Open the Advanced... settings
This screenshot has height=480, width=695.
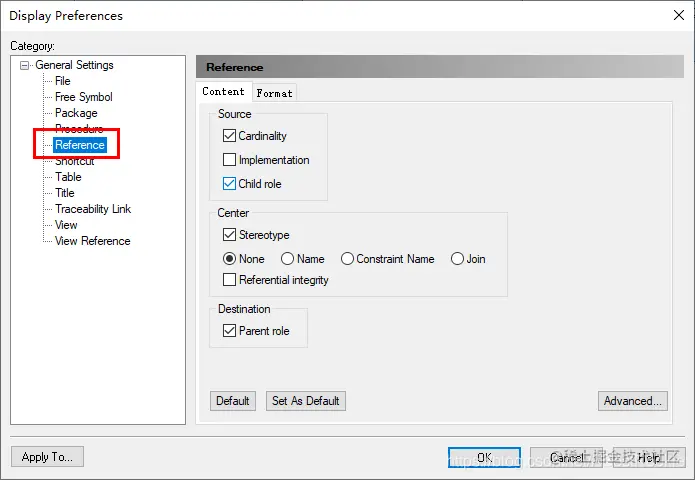pyautogui.click(x=633, y=401)
